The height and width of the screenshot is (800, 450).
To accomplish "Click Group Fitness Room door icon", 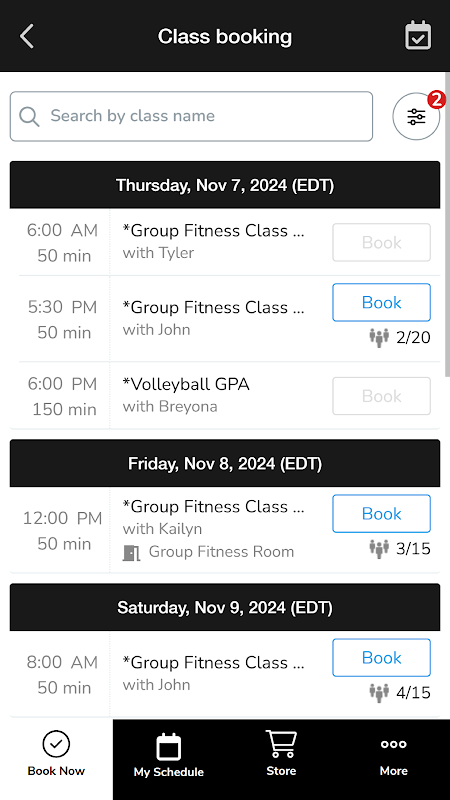I will point(131,553).
